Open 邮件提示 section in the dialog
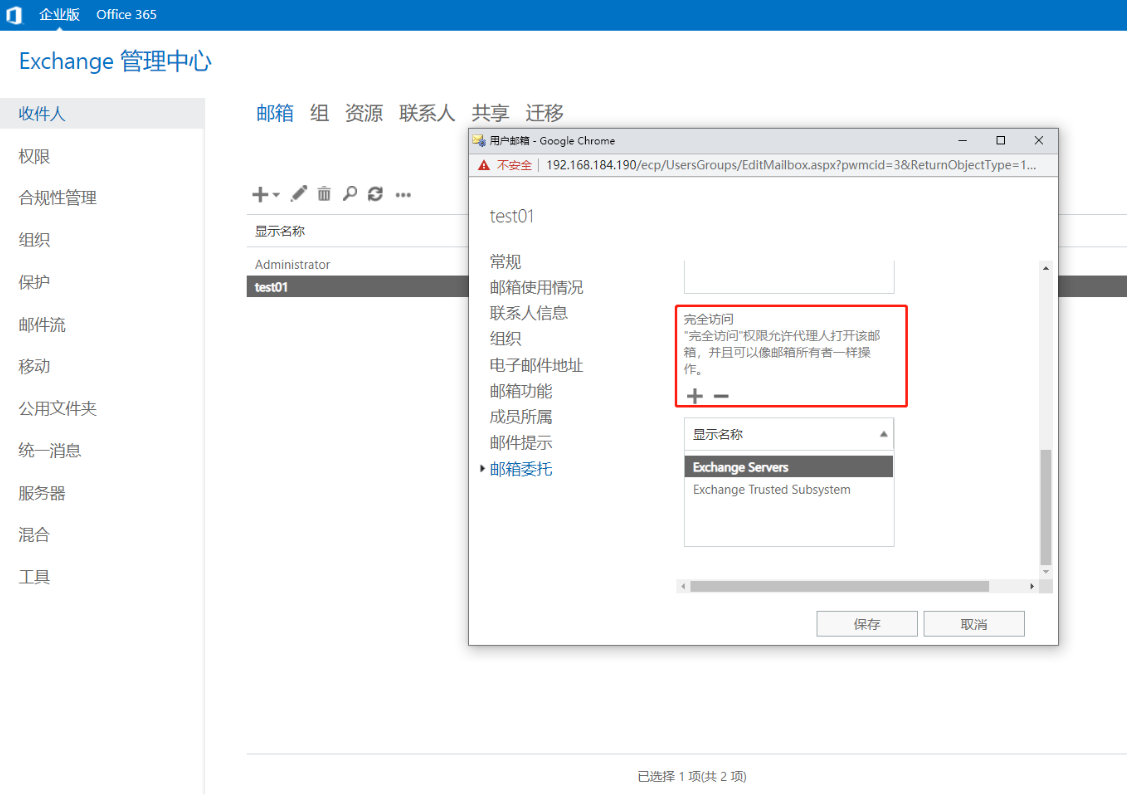This screenshot has height=808, width=1127. [x=521, y=443]
